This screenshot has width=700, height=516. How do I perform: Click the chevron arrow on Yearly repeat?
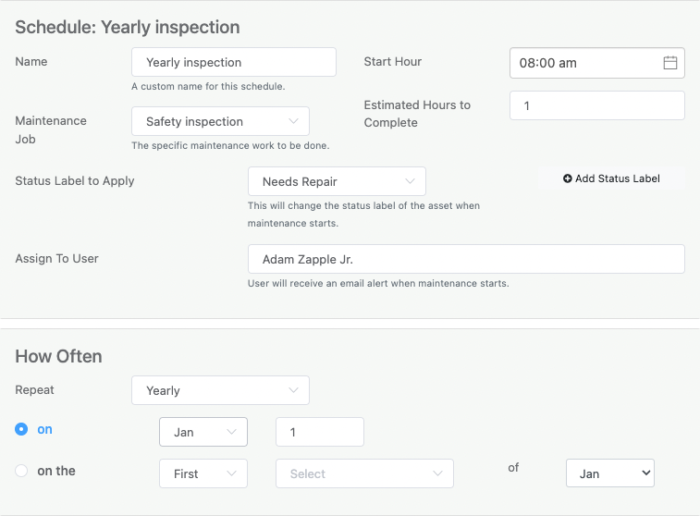click(x=293, y=391)
